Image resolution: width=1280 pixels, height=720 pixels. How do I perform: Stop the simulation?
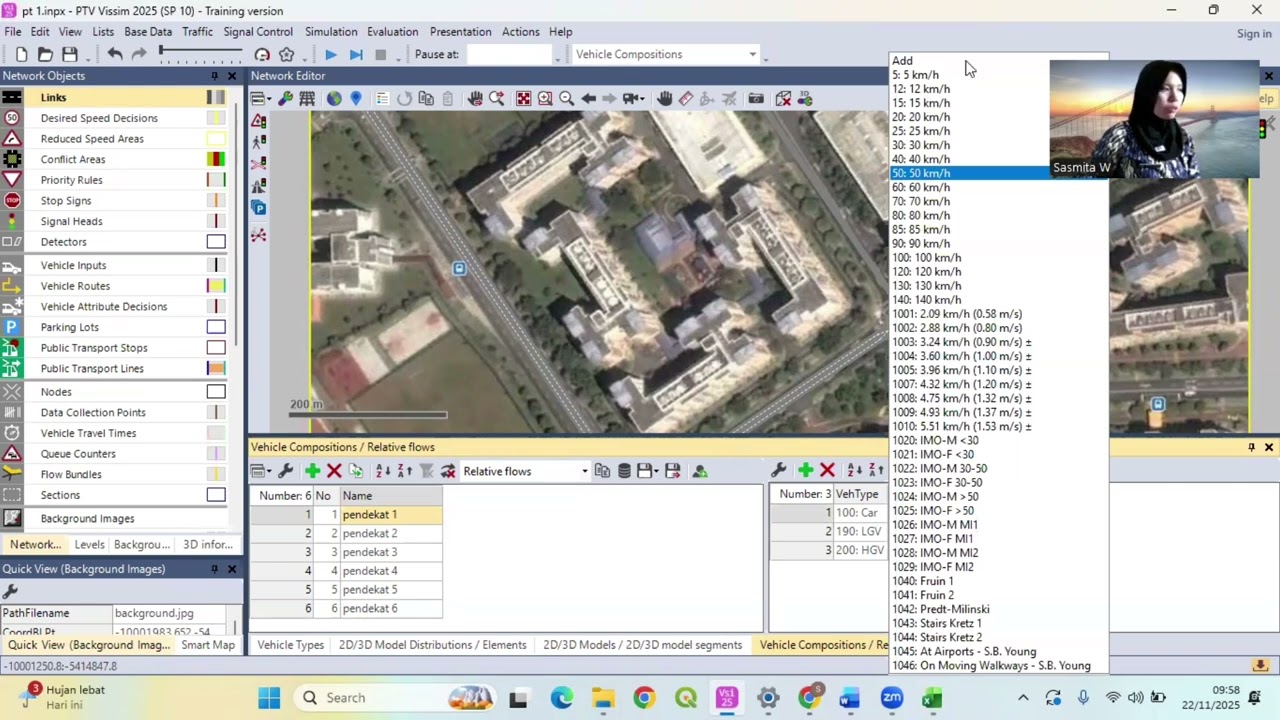pyautogui.click(x=380, y=55)
